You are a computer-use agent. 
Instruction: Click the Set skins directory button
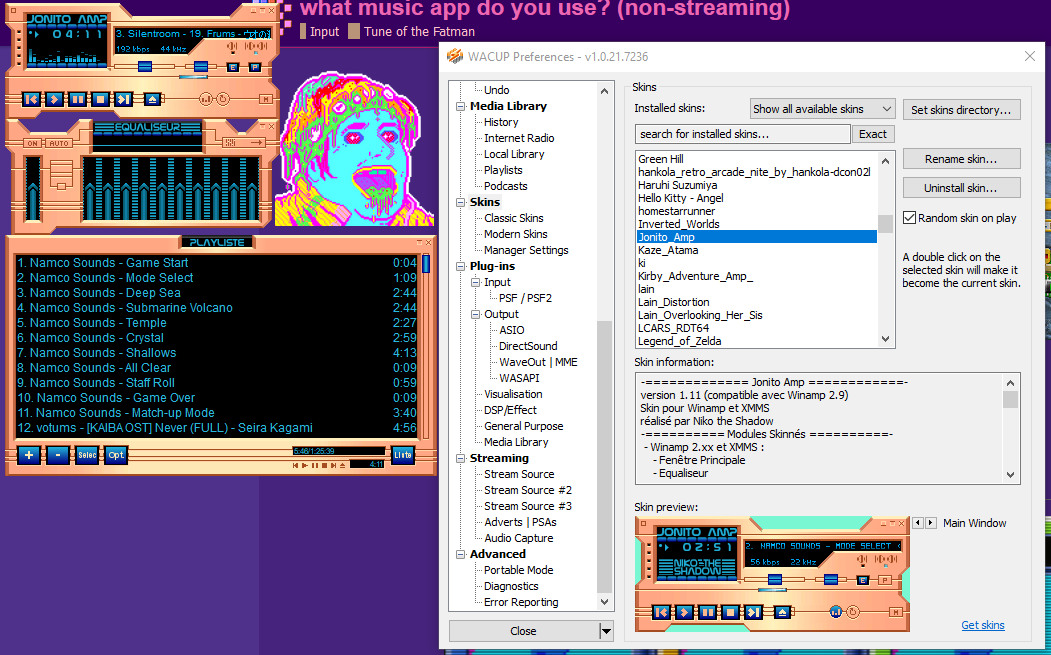pos(961,109)
